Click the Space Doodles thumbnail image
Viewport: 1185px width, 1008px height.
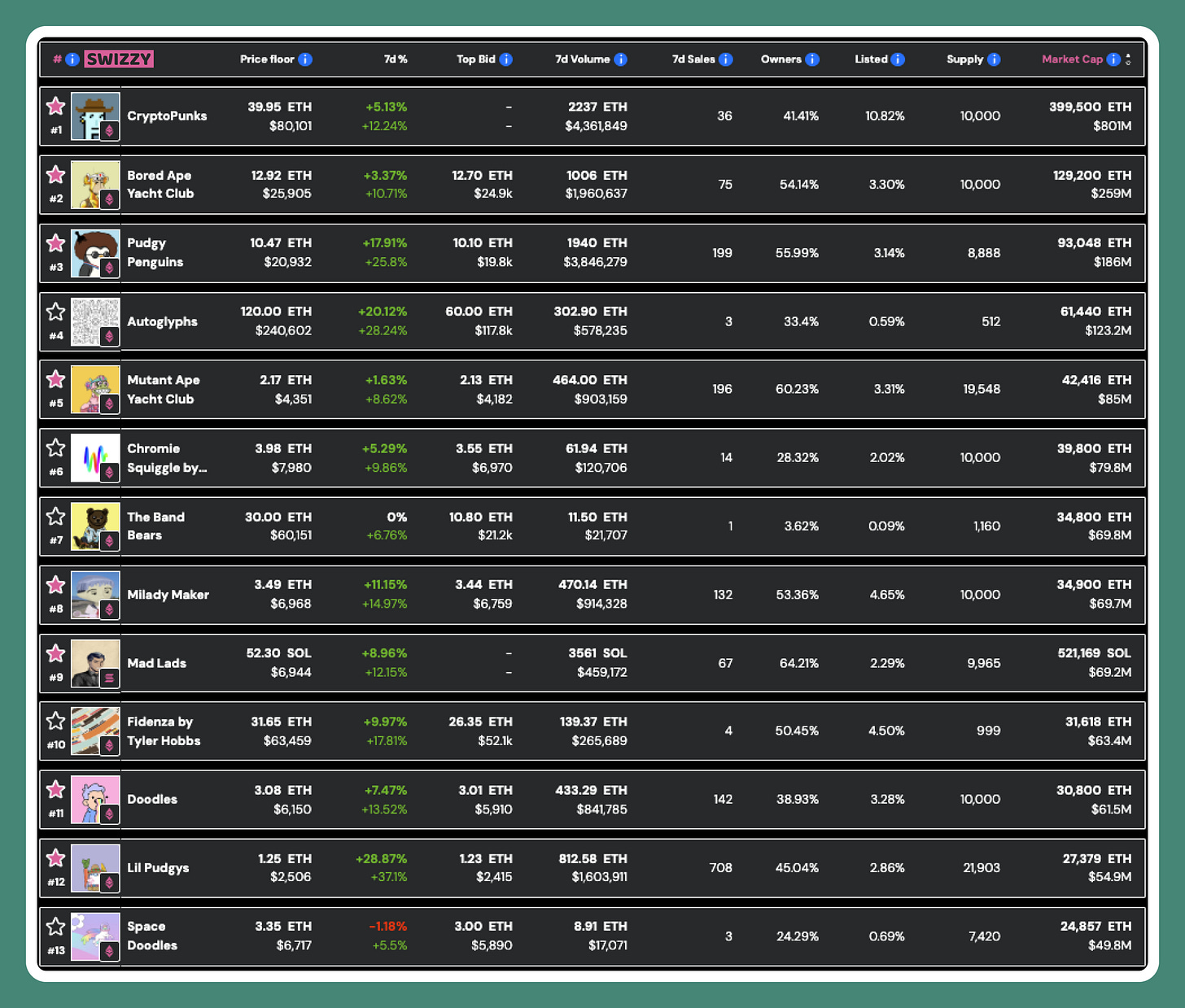(x=95, y=936)
